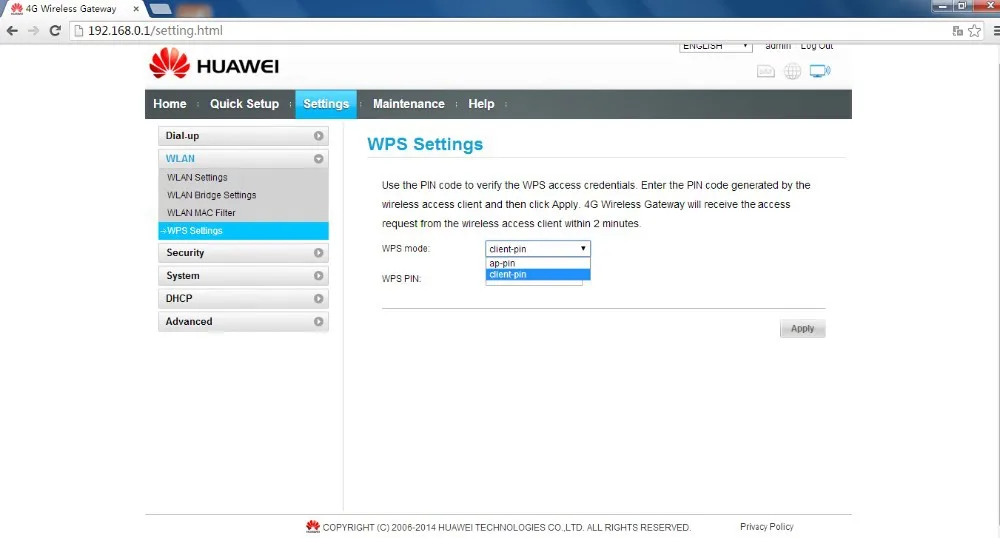Click the globe network status icon
Image resolution: width=1000 pixels, height=538 pixels.
point(793,71)
